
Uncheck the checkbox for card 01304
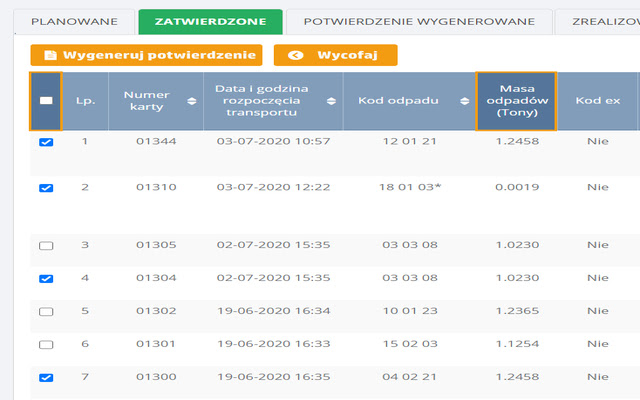pyautogui.click(x=46, y=279)
